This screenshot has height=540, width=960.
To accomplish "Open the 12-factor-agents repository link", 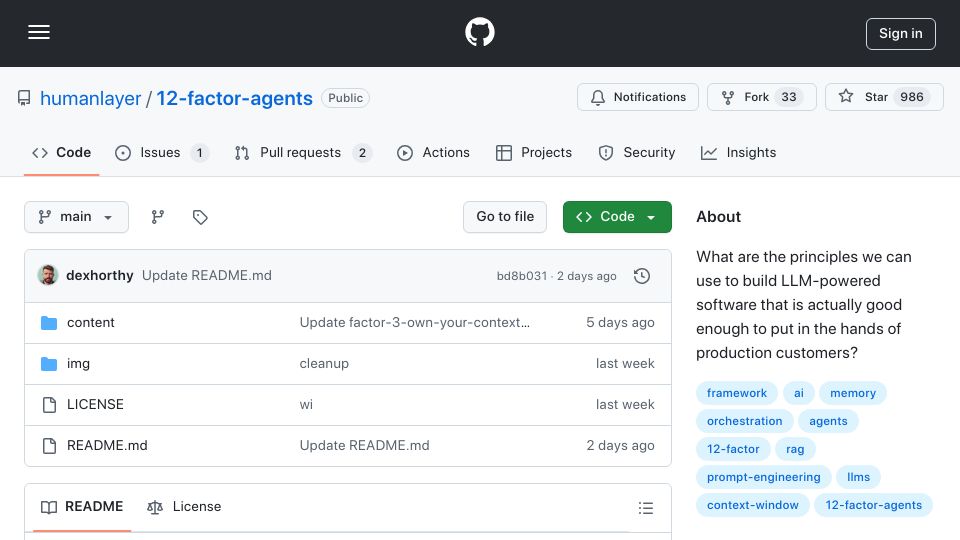I will coord(234,99).
